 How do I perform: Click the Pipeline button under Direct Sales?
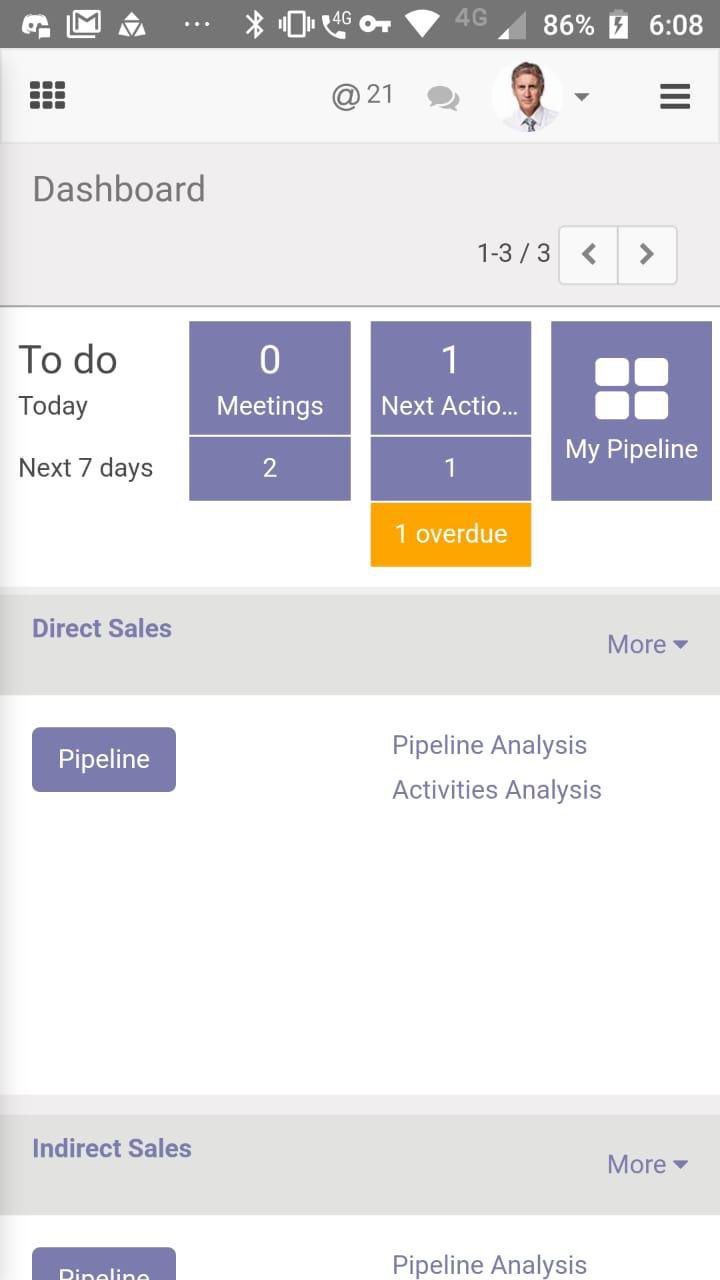click(104, 759)
